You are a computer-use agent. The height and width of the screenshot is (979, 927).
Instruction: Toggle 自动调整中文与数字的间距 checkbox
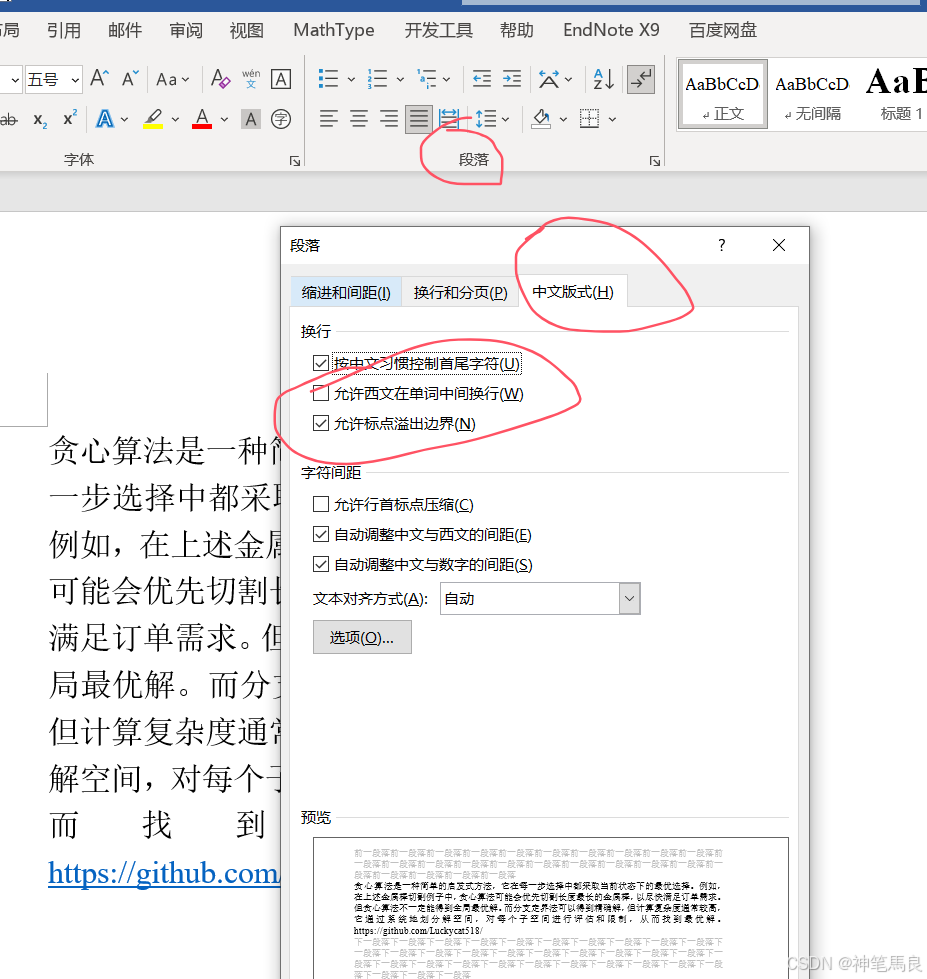coord(321,564)
